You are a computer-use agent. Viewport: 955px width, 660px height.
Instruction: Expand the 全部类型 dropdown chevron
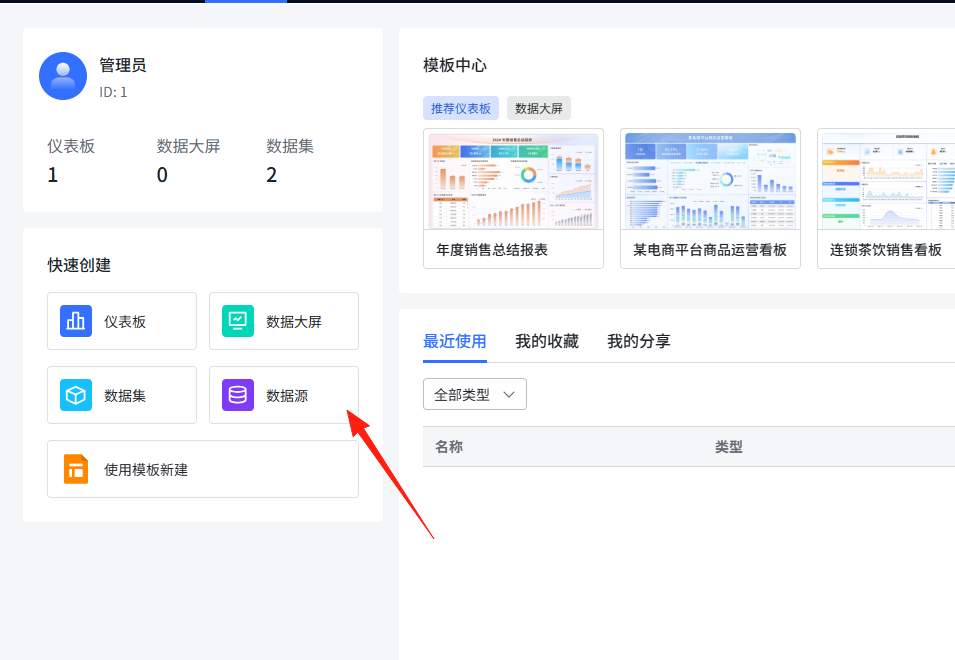pyautogui.click(x=509, y=395)
